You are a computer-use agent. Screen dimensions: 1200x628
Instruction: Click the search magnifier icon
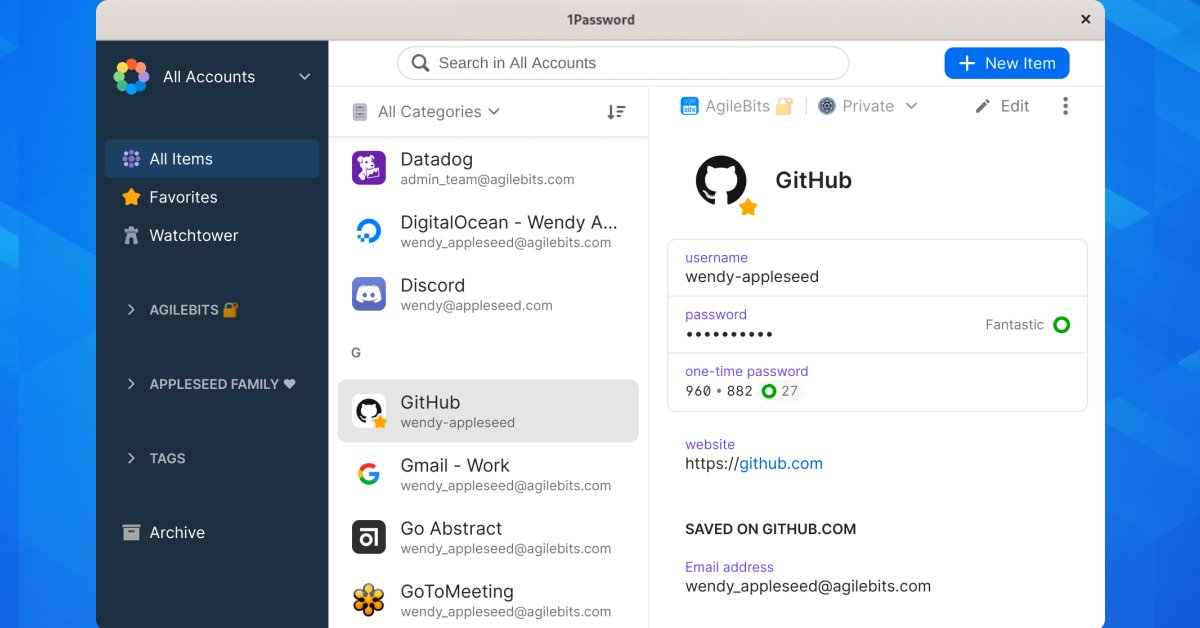coord(421,63)
